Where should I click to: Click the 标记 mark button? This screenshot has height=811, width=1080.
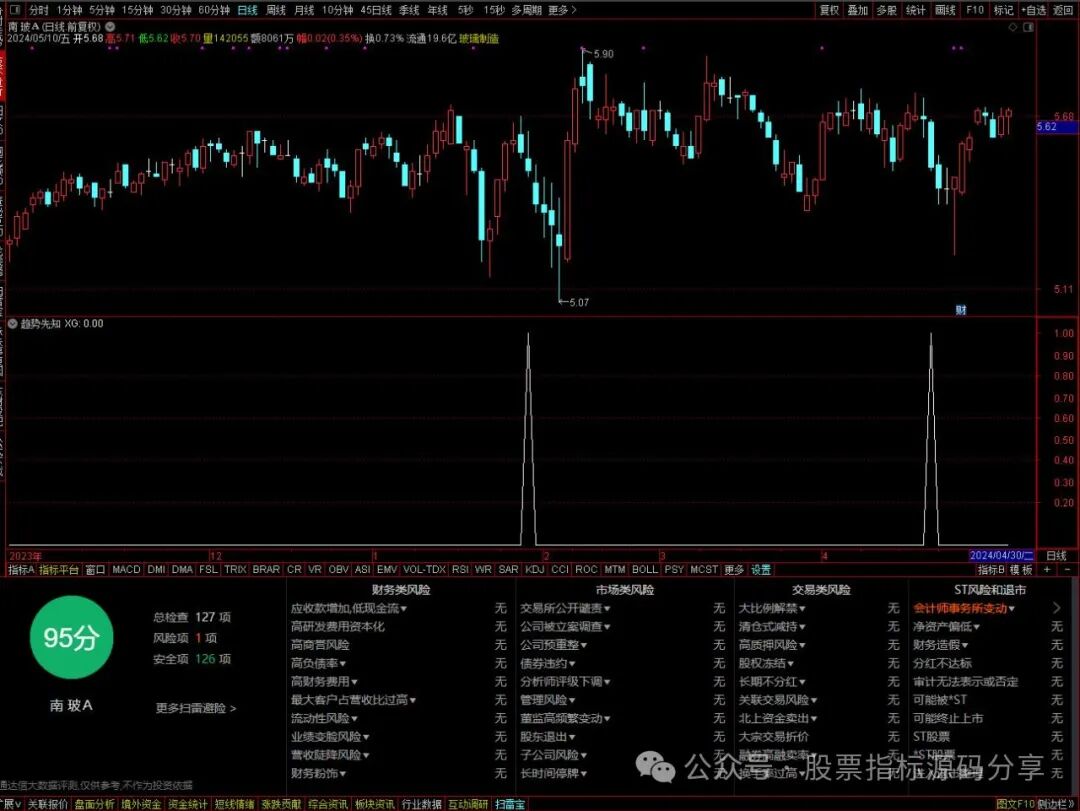(x=1004, y=10)
